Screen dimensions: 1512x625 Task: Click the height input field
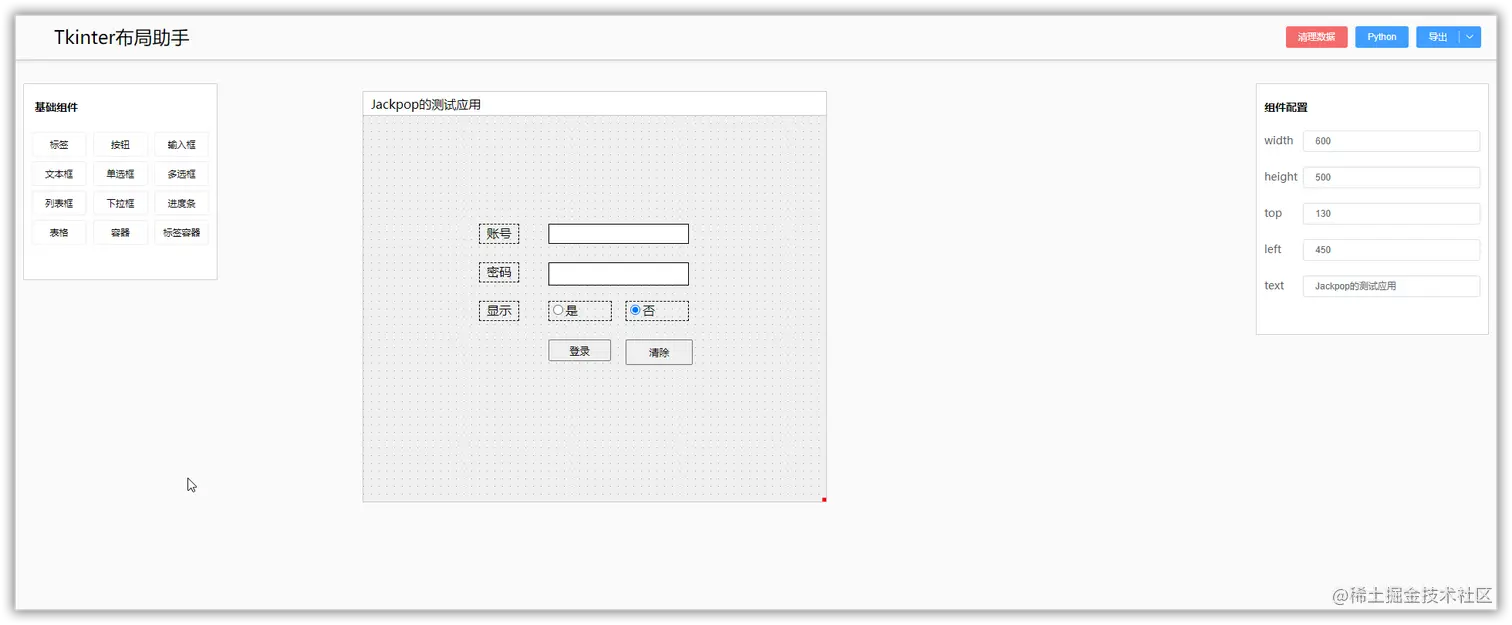click(1391, 177)
